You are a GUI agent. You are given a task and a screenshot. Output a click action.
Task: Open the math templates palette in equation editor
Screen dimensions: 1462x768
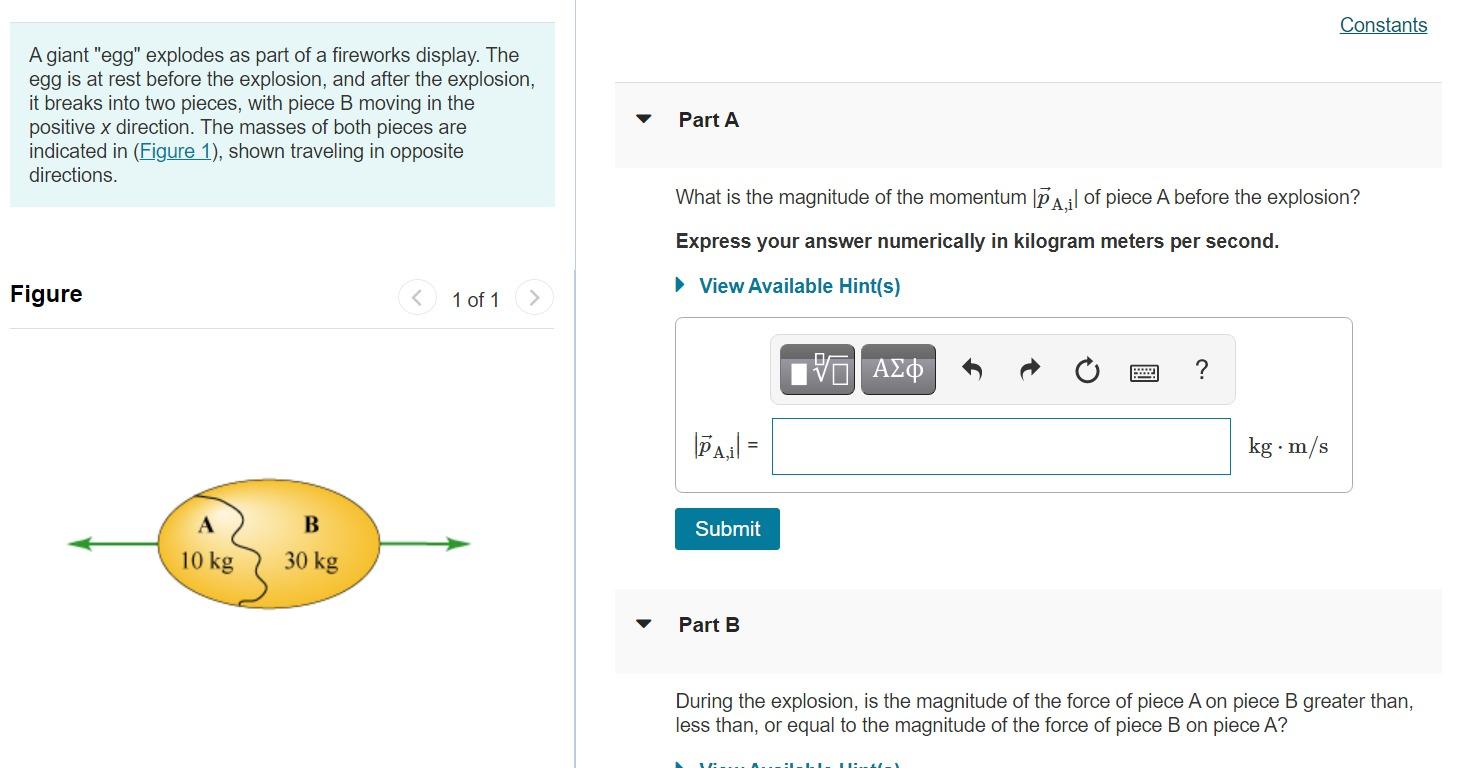[815, 369]
